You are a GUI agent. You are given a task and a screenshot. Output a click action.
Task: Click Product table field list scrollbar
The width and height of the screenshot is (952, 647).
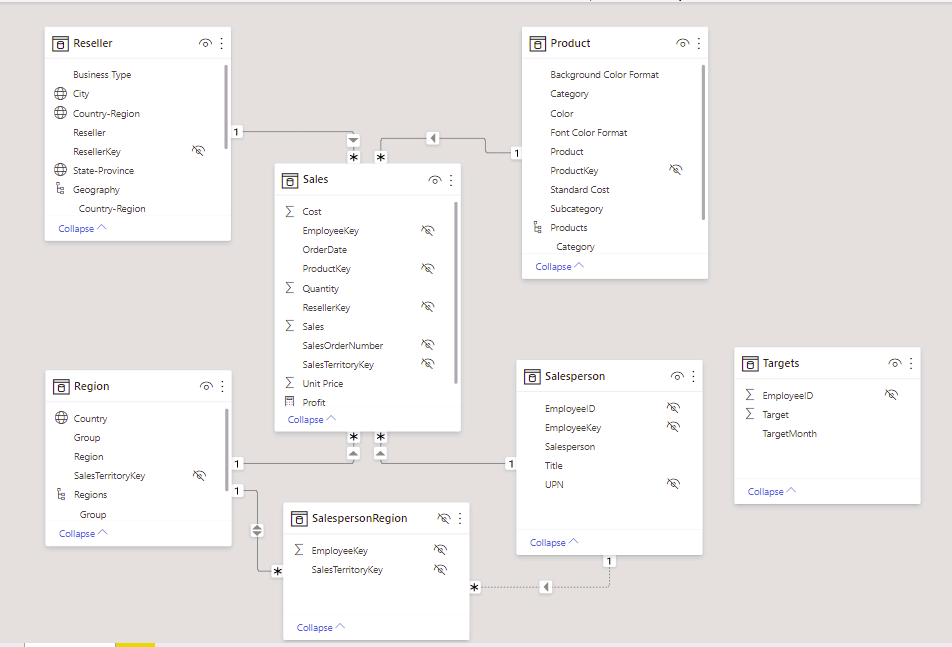[x=704, y=142]
